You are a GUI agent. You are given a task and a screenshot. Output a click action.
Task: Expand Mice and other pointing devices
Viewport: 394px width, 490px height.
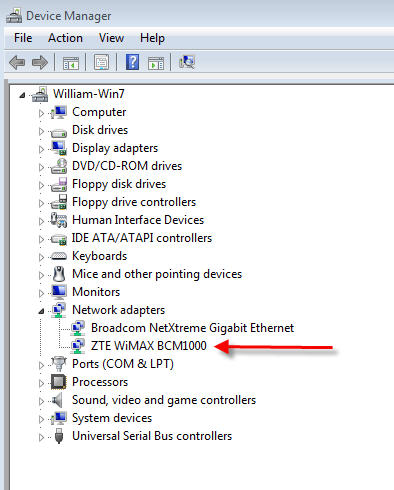(41, 275)
